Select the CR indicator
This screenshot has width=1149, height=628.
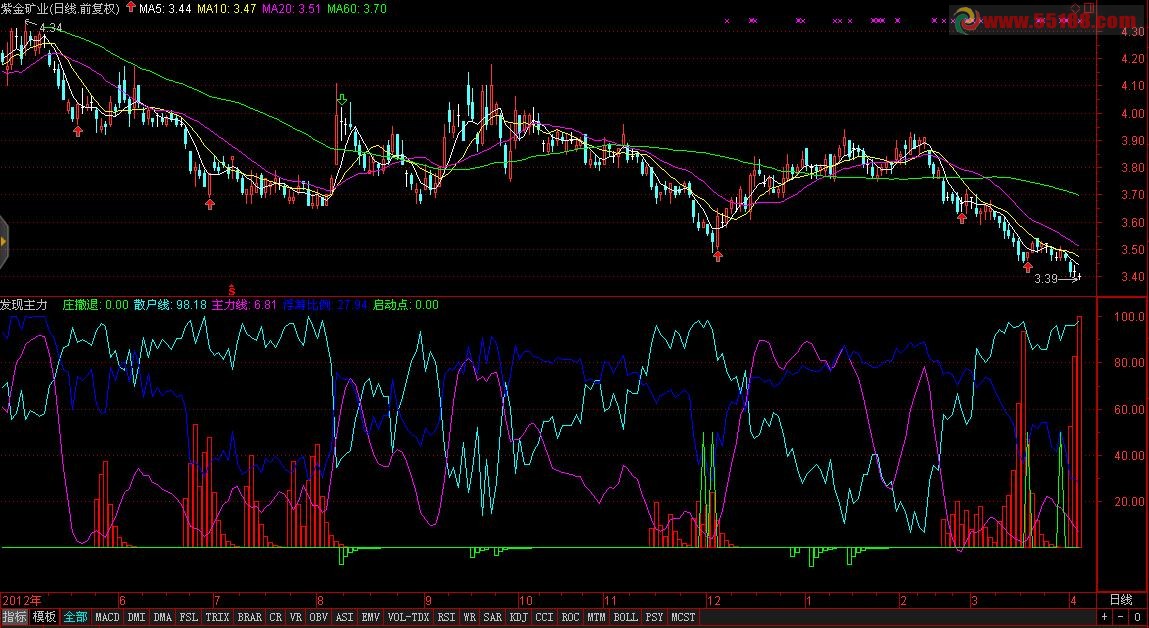(x=276, y=617)
